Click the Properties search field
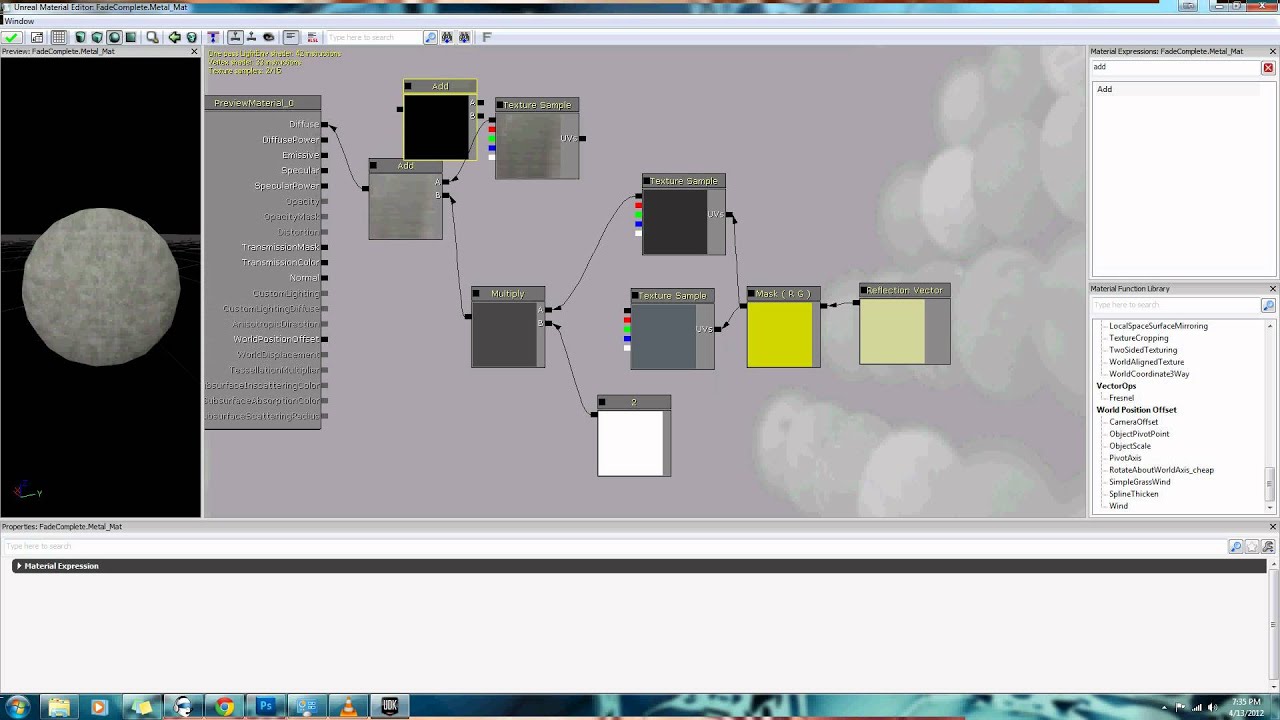Image resolution: width=1280 pixels, height=720 pixels. point(615,546)
